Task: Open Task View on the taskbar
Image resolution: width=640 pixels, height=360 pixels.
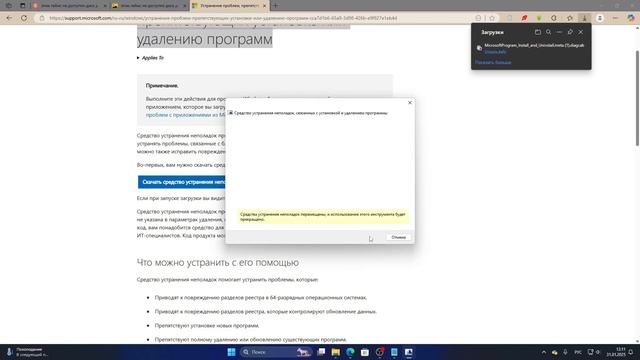Action: pos(321,352)
